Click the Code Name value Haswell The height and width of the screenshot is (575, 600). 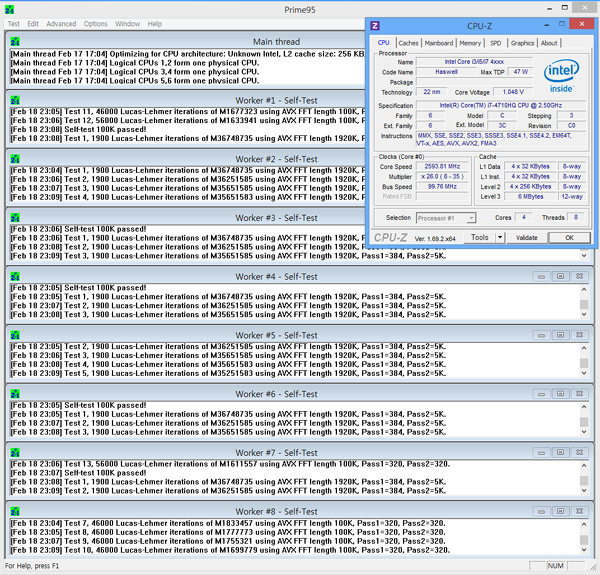pos(446,72)
